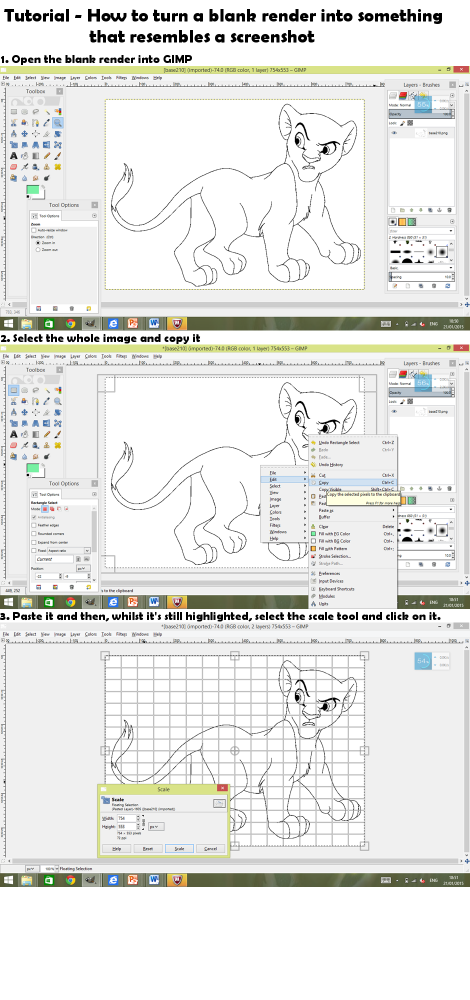This screenshot has width=470, height=1000.
Task: Click the Reset button in Scale dialog
Action: (x=148, y=849)
